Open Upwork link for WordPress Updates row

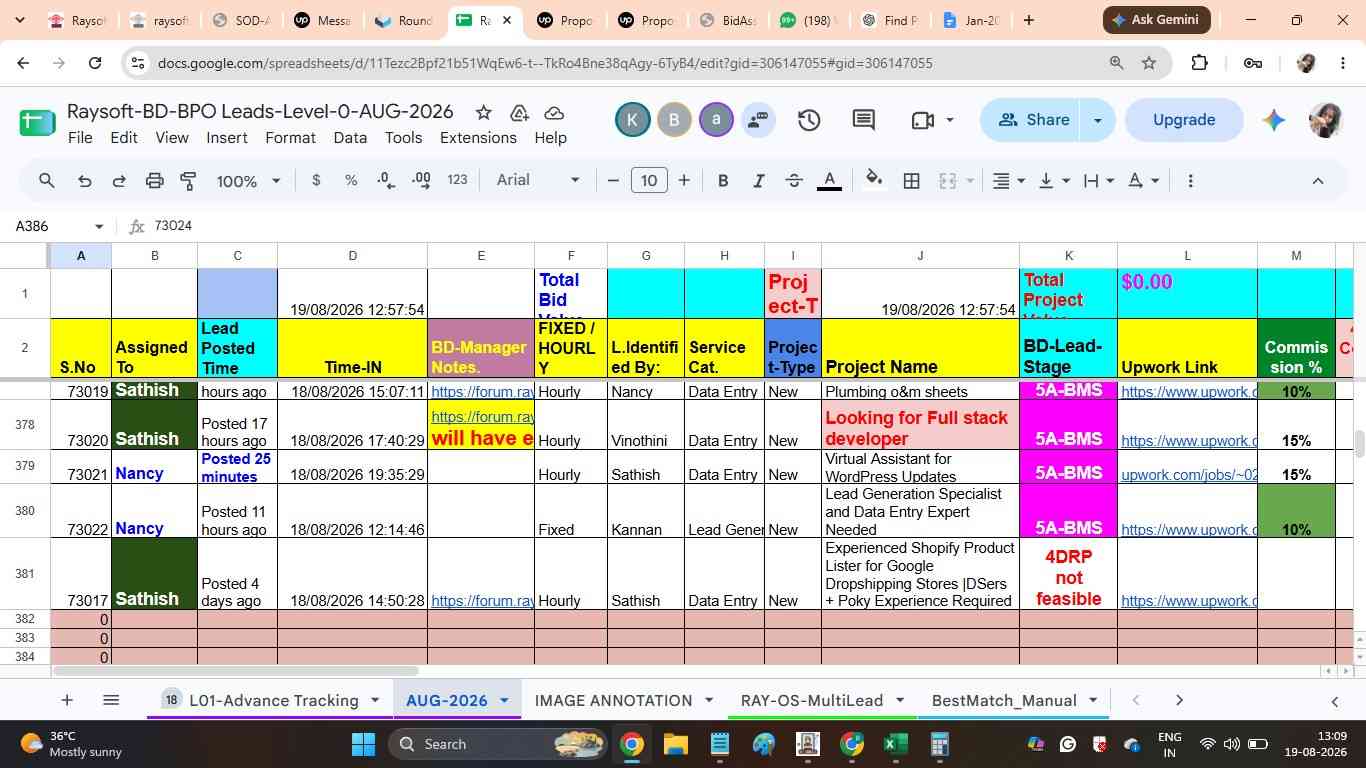(1188, 475)
